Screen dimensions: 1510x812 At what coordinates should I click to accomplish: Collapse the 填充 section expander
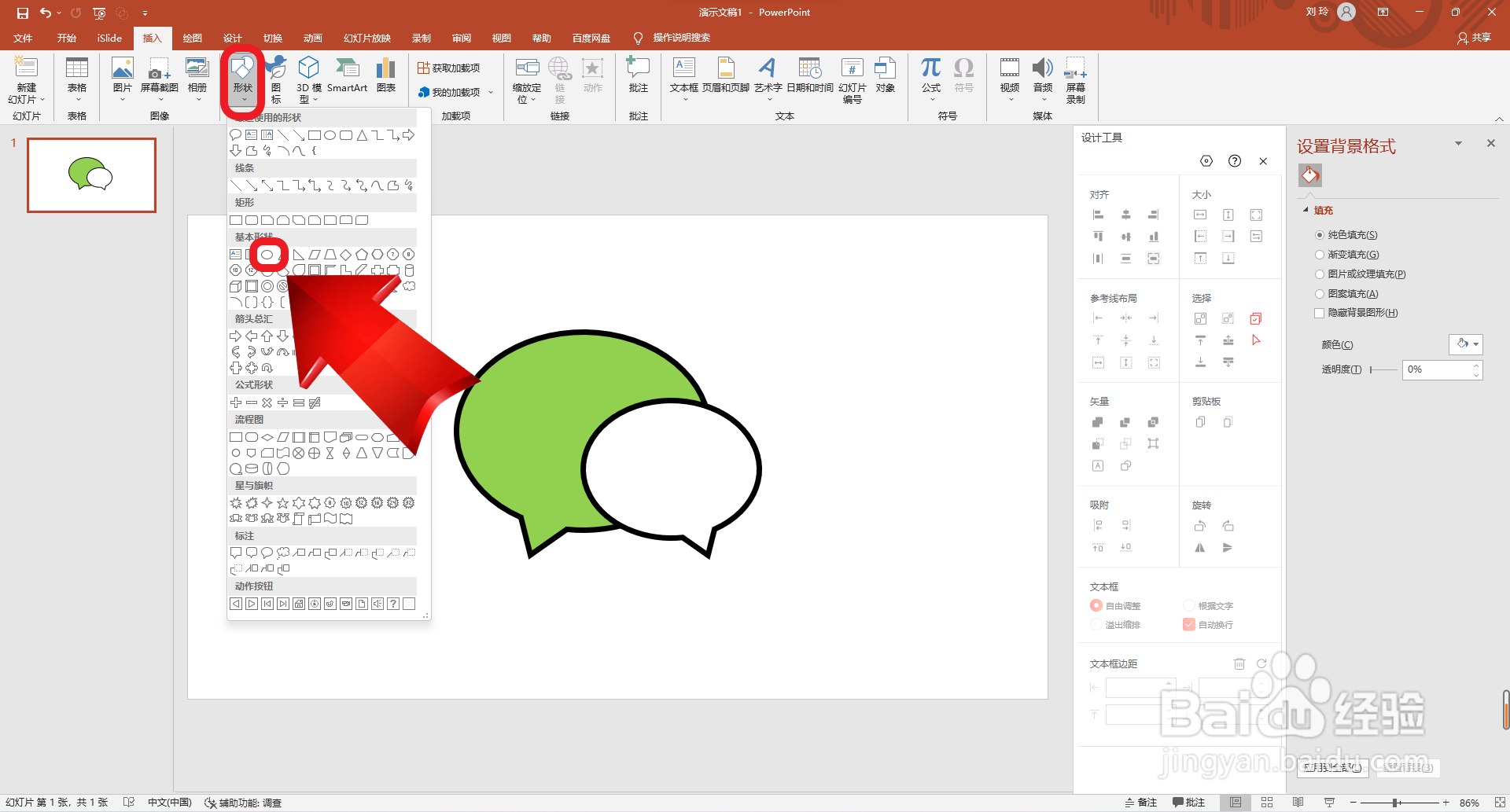tap(1306, 210)
